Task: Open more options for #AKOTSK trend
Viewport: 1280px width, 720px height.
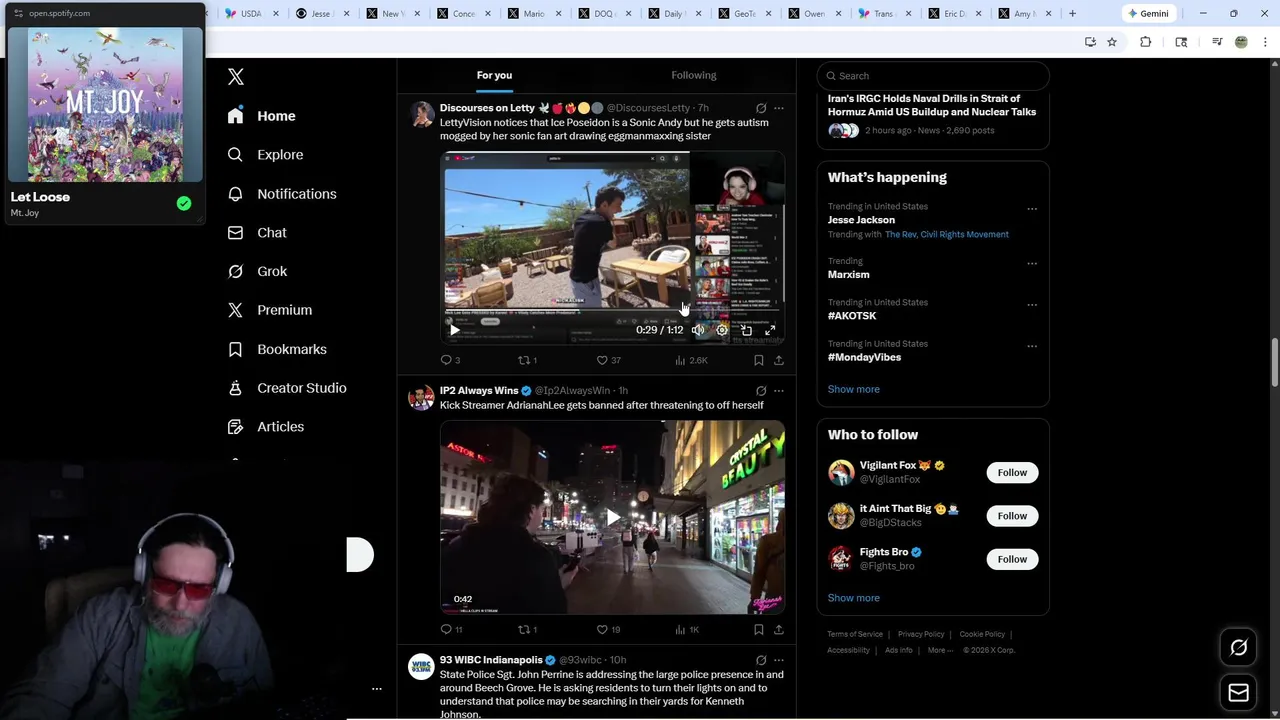Action: tap(1032, 305)
